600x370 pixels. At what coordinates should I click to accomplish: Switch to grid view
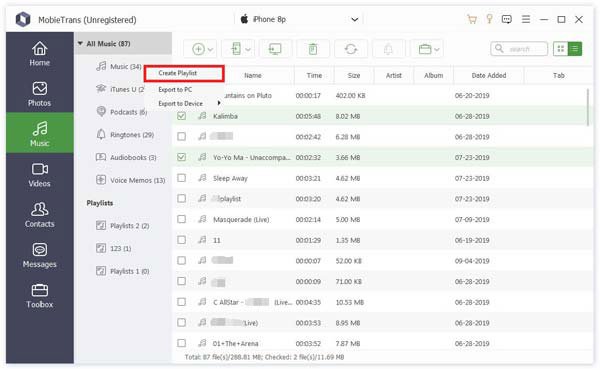[561, 49]
